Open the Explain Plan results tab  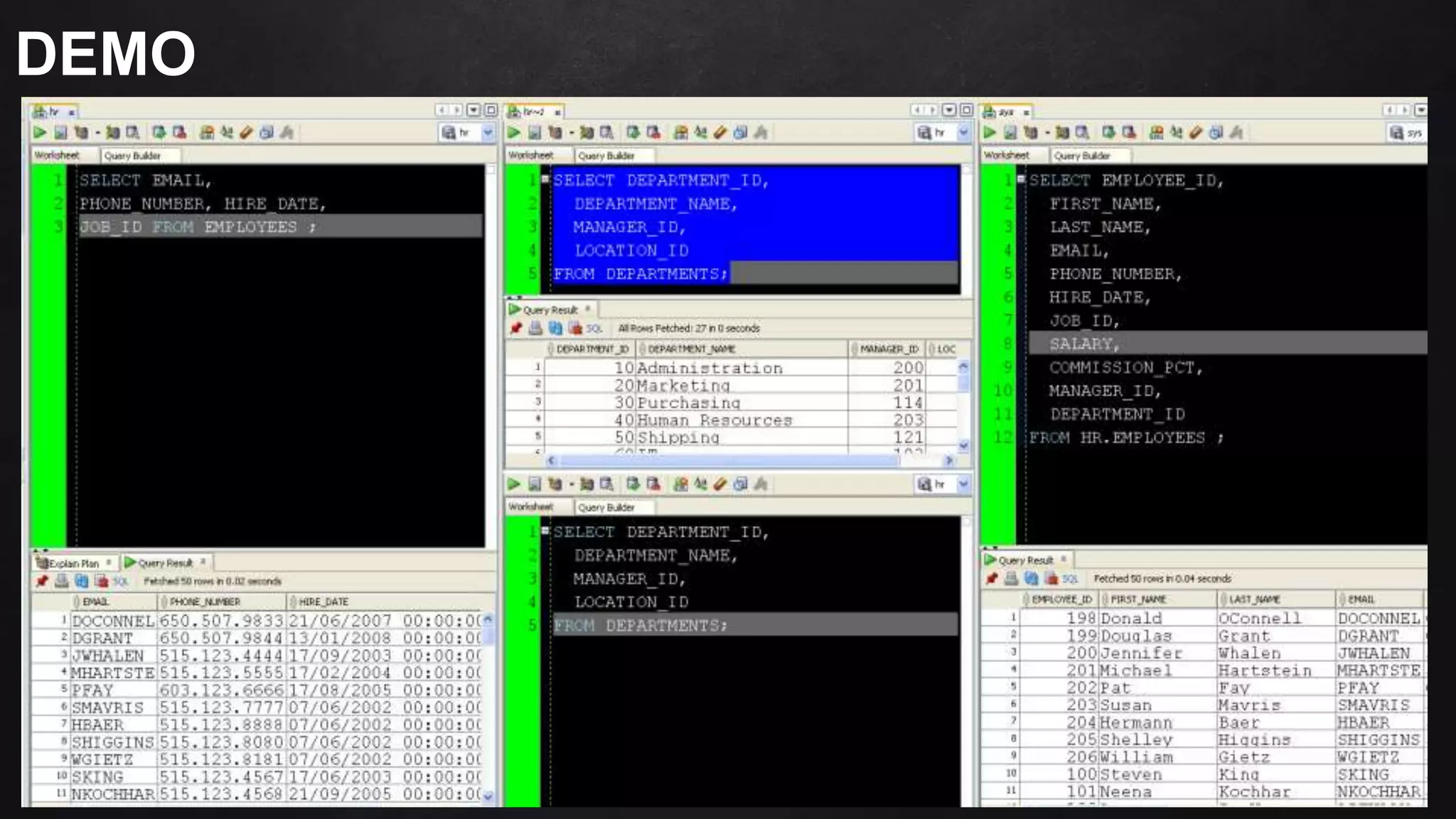(73, 563)
